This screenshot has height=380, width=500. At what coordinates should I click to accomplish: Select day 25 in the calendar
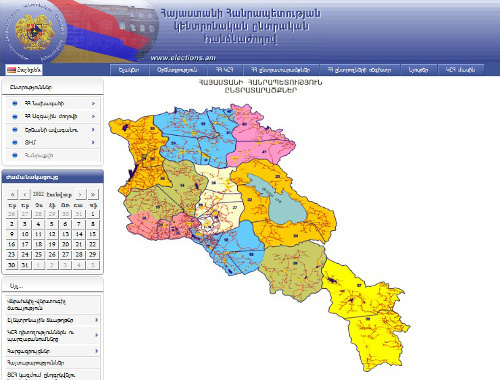pos(38,254)
